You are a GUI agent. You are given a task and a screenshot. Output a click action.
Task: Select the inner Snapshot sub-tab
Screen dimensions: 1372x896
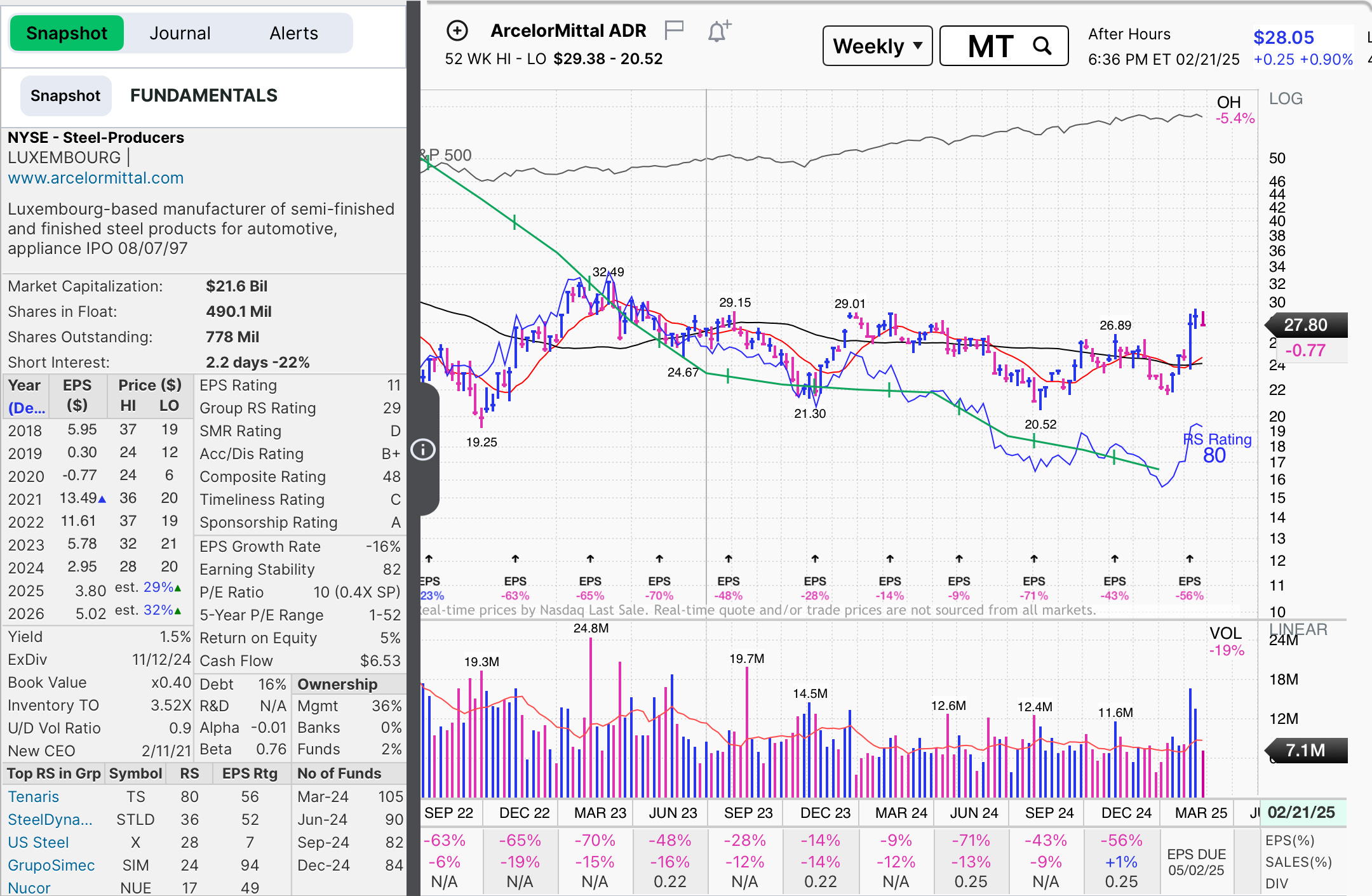[65, 96]
